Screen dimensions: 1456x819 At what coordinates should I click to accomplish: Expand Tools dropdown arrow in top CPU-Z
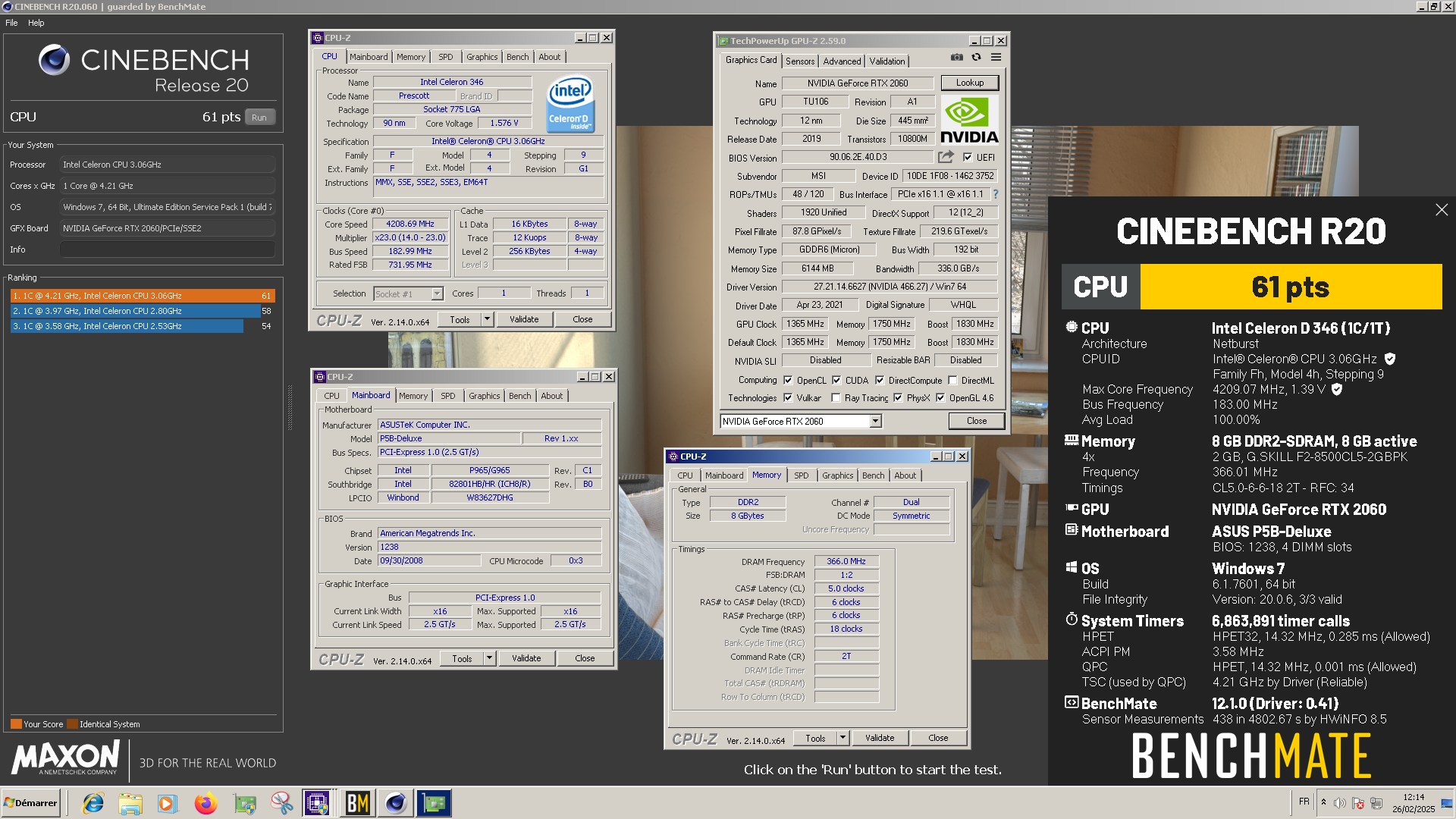point(487,319)
